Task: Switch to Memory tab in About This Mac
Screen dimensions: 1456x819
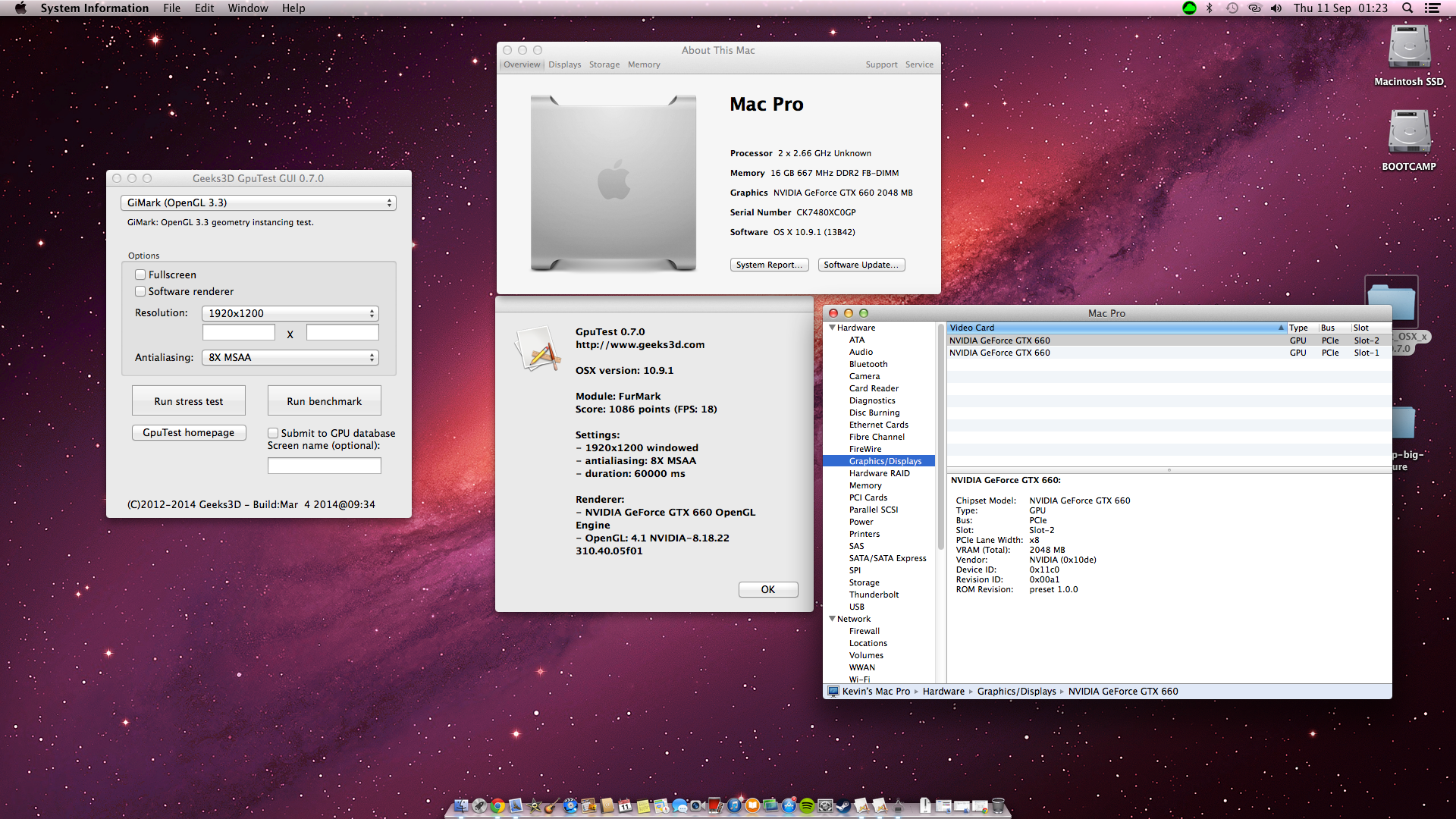Action: pyautogui.click(x=644, y=64)
